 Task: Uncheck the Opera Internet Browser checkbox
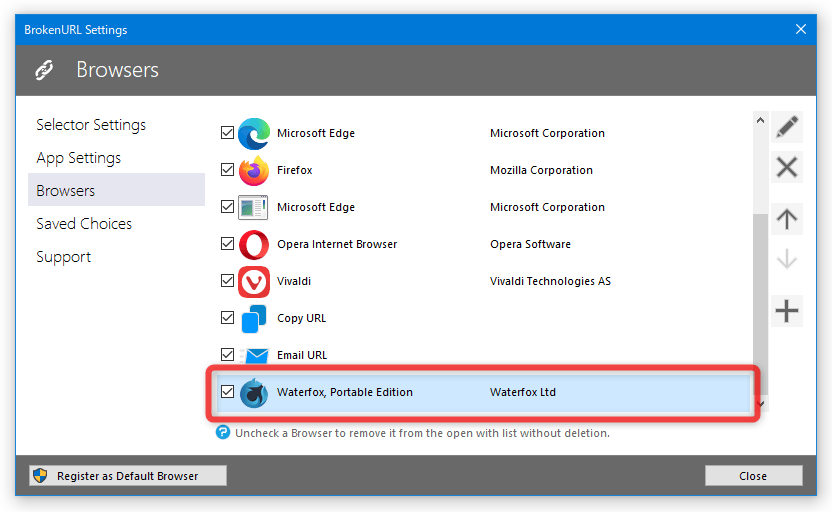[x=227, y=244]
